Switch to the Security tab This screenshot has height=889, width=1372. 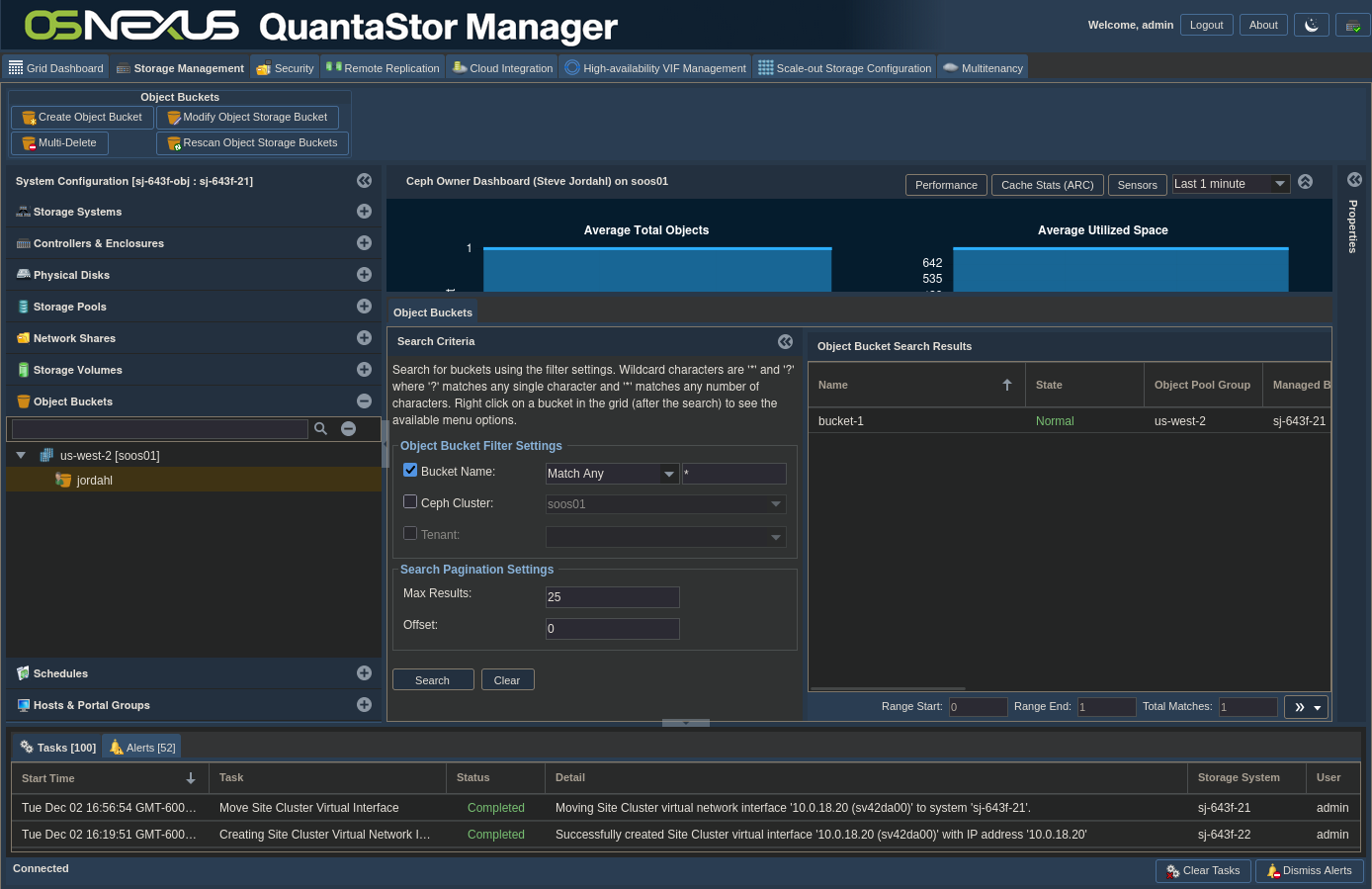point(285,68)
